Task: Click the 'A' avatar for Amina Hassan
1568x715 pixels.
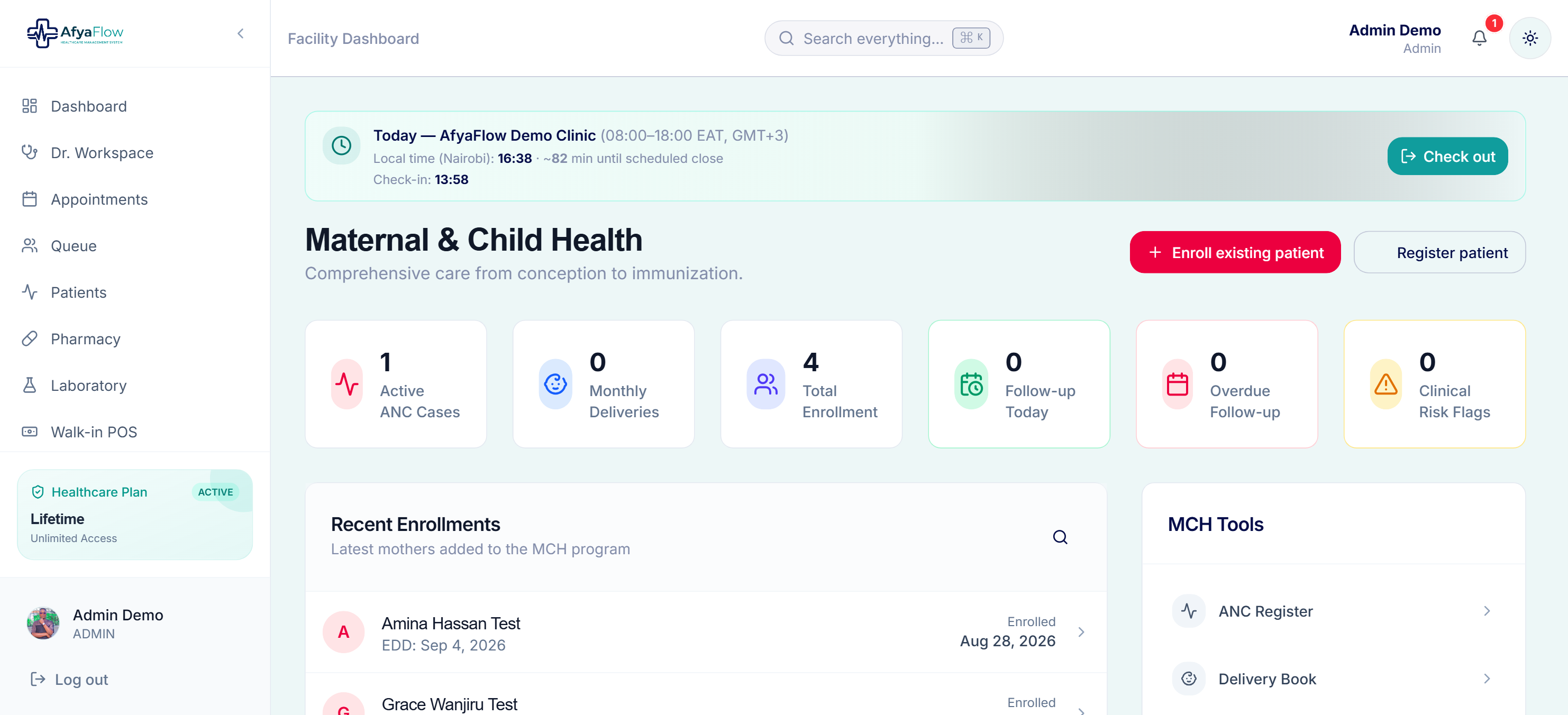Action: pos(343,632)
